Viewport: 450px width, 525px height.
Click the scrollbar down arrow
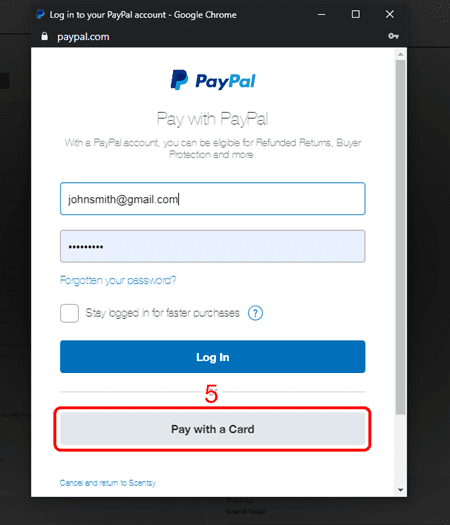point(400,490)
